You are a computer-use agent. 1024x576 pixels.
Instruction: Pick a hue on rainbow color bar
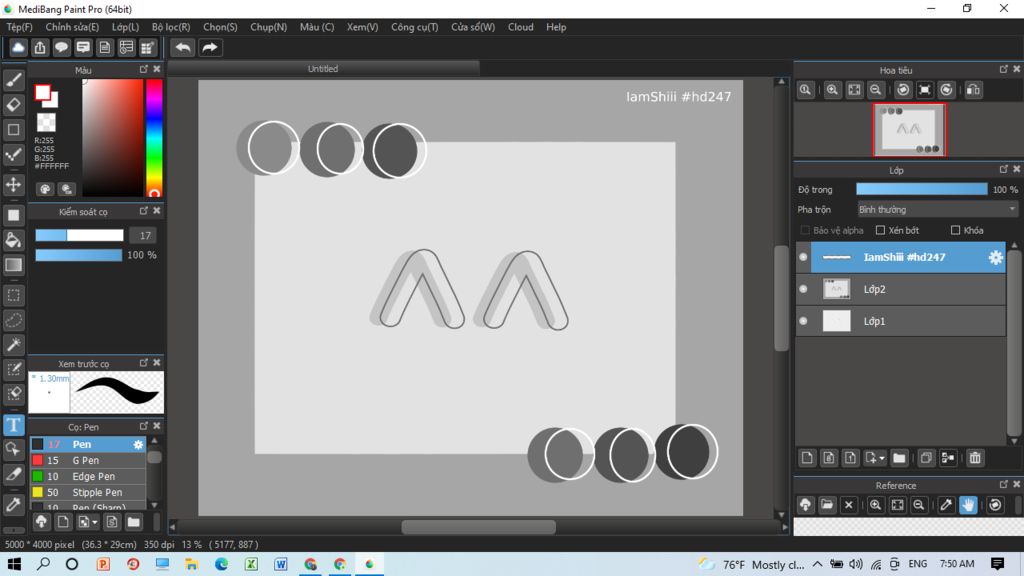point(154,138)
